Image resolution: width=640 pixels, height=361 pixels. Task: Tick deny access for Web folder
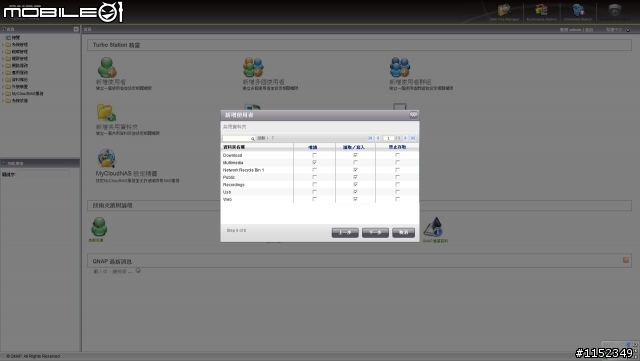(x=398, y=199)
